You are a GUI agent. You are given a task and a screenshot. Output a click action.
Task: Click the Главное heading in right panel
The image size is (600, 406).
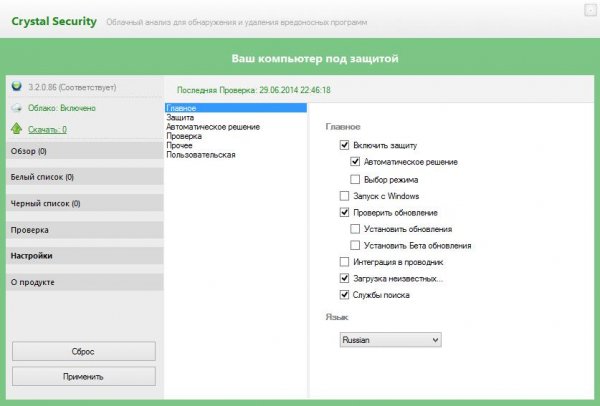tap(343, 126)
